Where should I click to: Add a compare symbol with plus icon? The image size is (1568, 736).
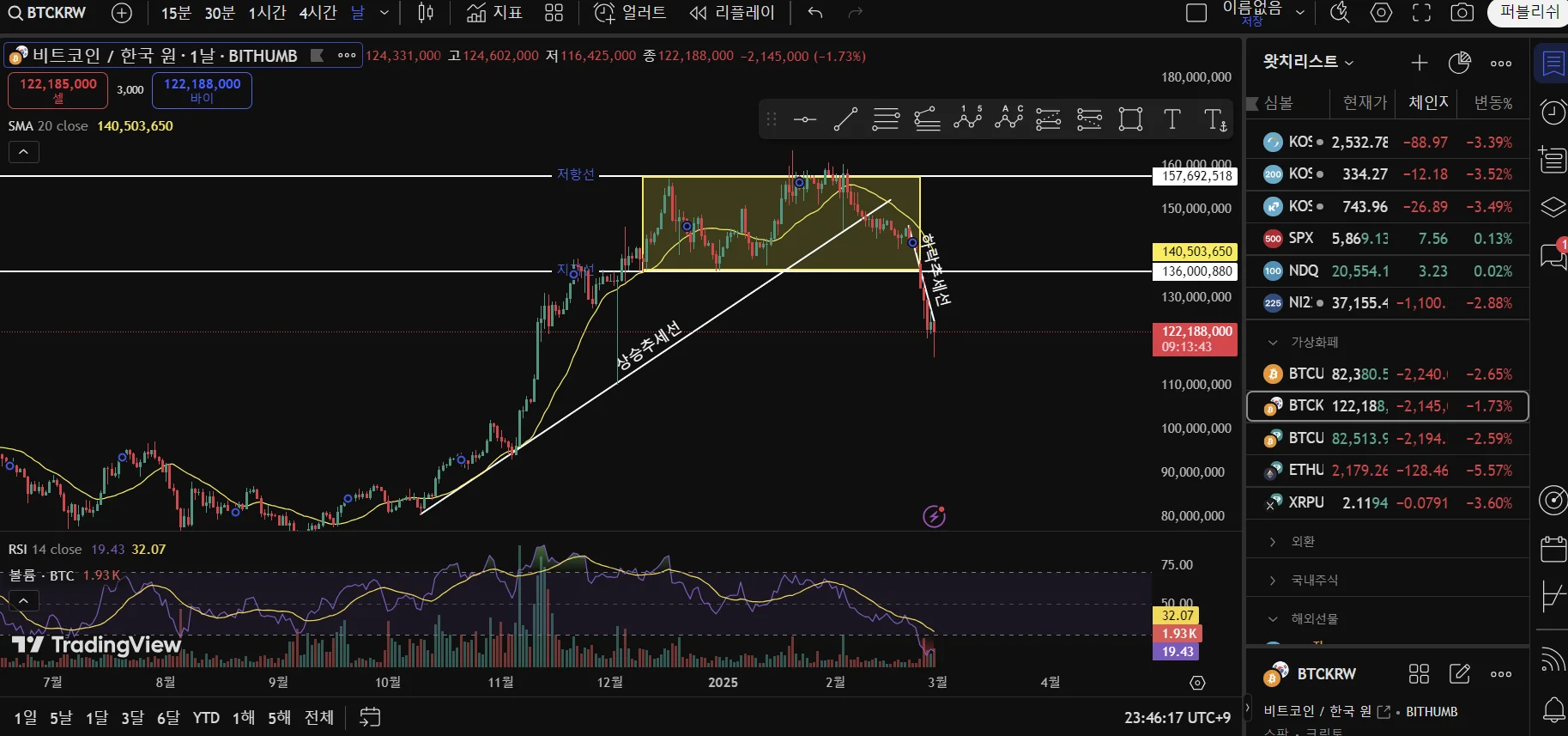pos(122,13)
